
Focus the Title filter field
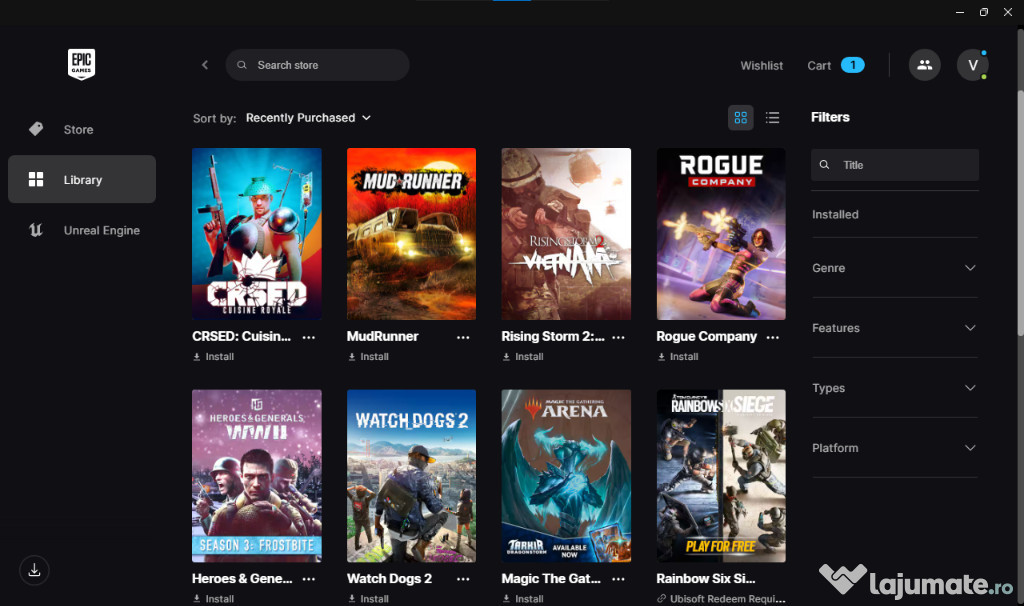[895, 165]
